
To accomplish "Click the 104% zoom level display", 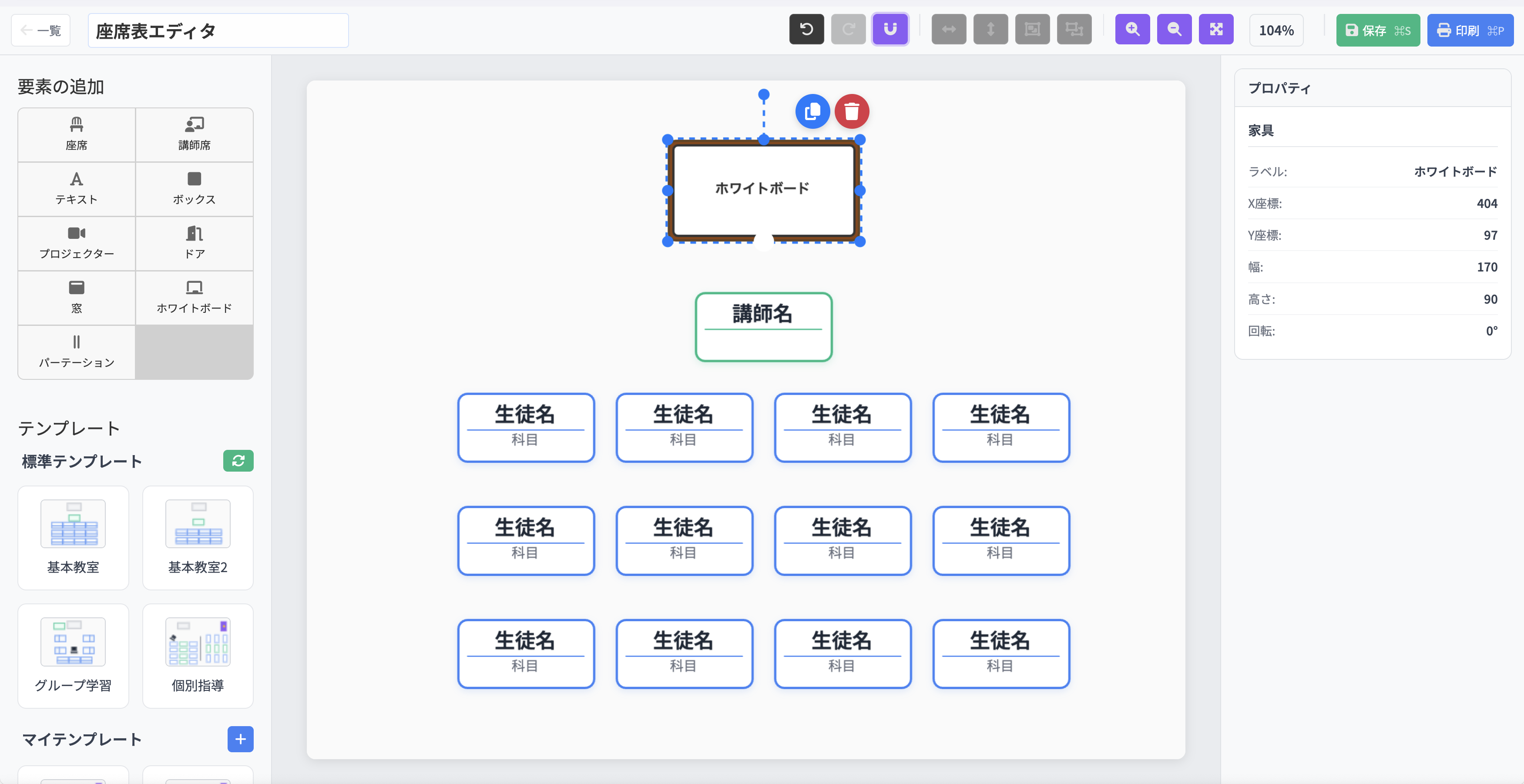I will pyautogui.click(x=1276, y=30).
